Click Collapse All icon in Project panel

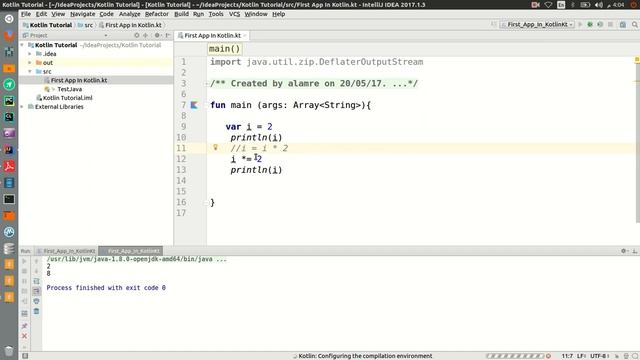146,36
